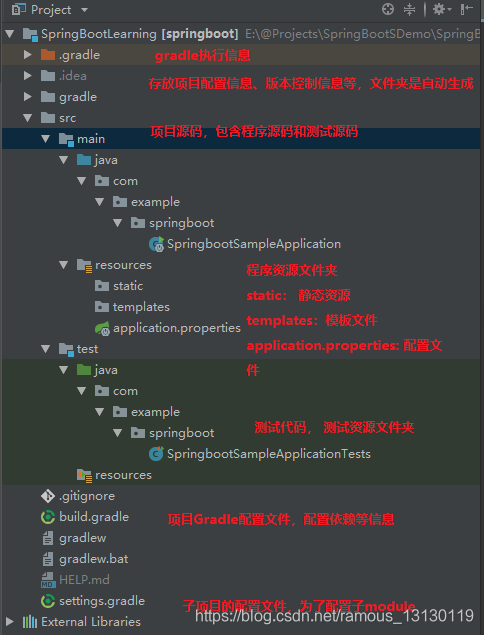Click the SpringbootSampleApplicationTests class icon

pos(156,454)
